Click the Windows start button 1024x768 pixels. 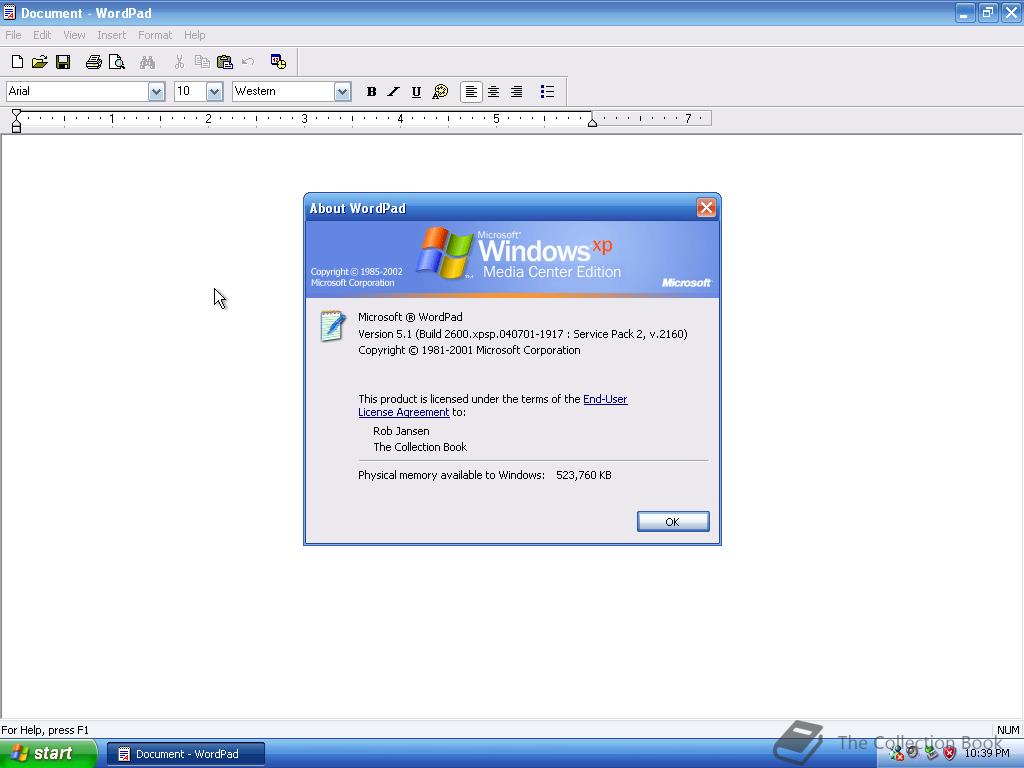48,754
